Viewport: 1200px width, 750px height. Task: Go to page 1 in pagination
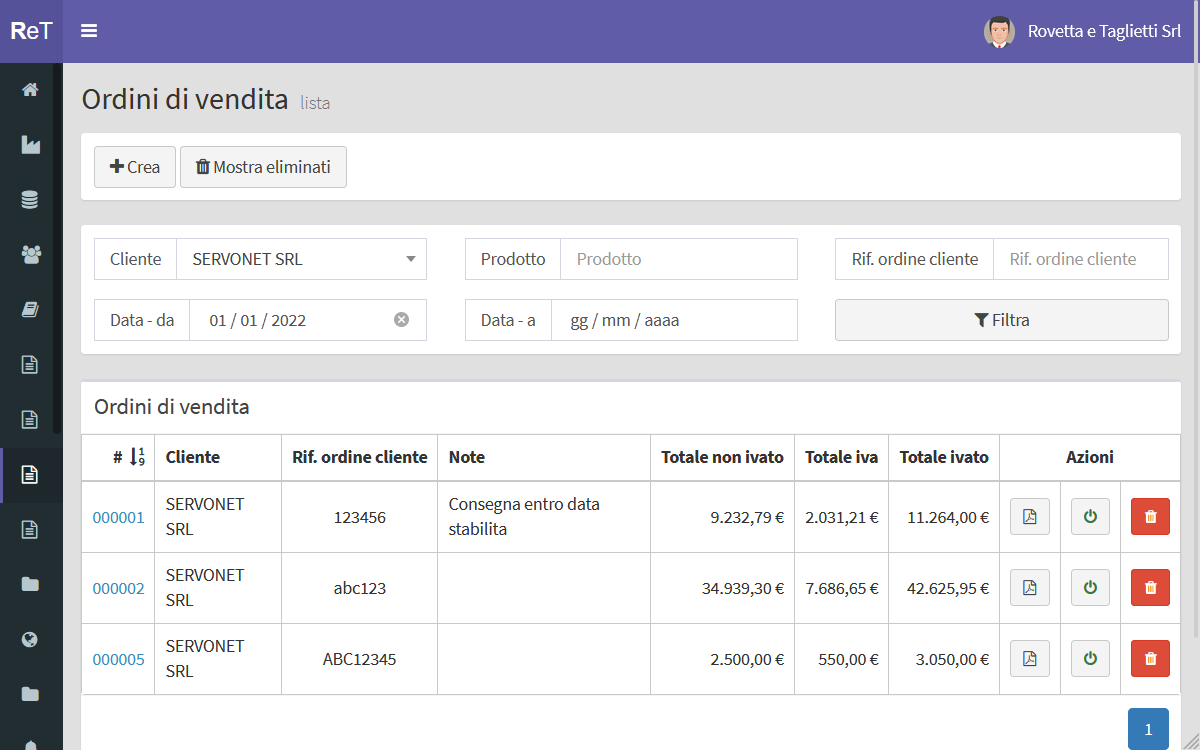1148,729
